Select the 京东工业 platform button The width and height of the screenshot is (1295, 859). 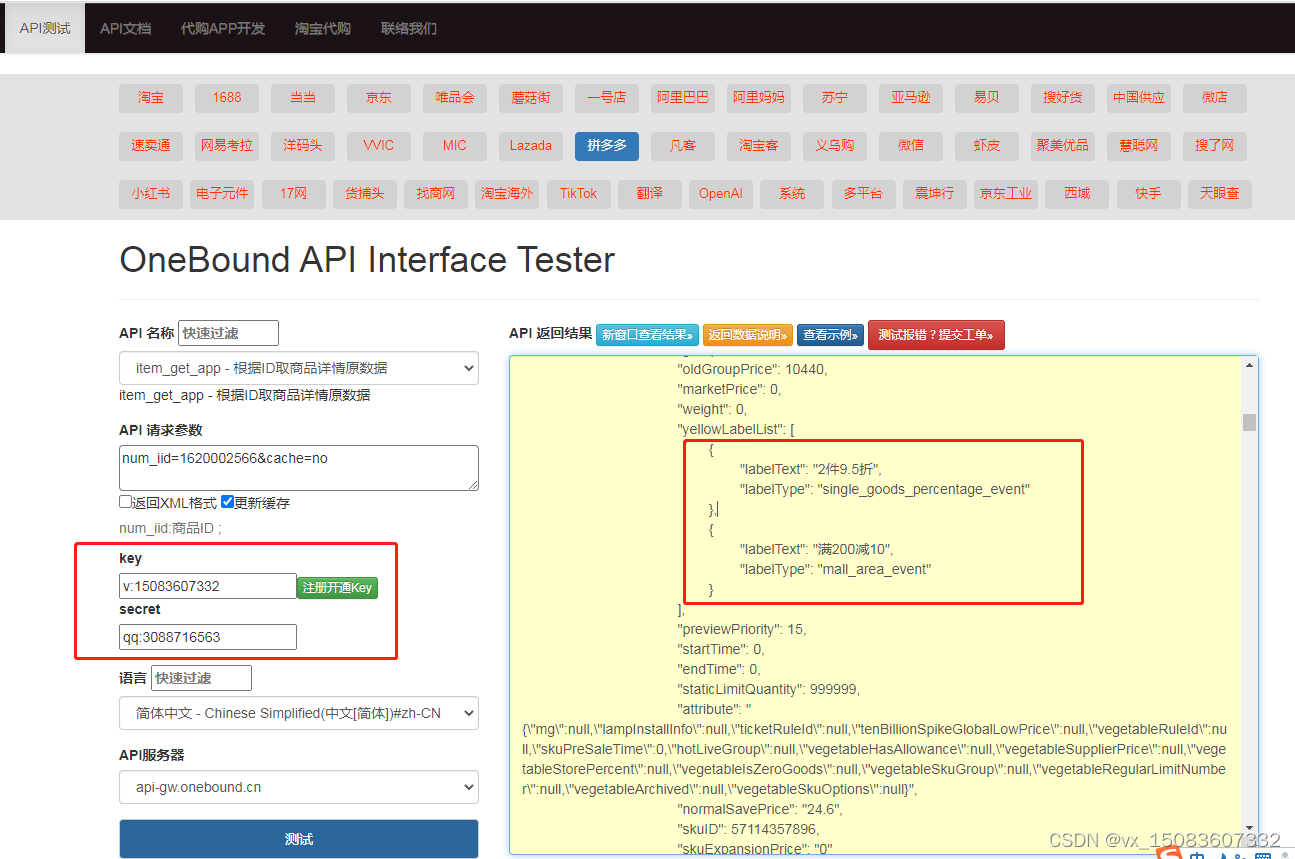pyautogui.click(x=1006, y=193)
